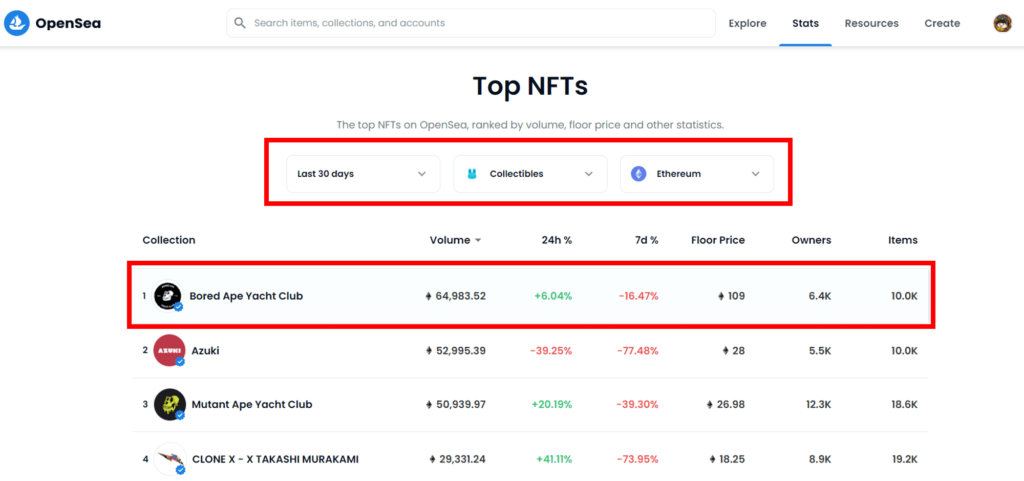Sort by the Volume column header

click(450, 240)
